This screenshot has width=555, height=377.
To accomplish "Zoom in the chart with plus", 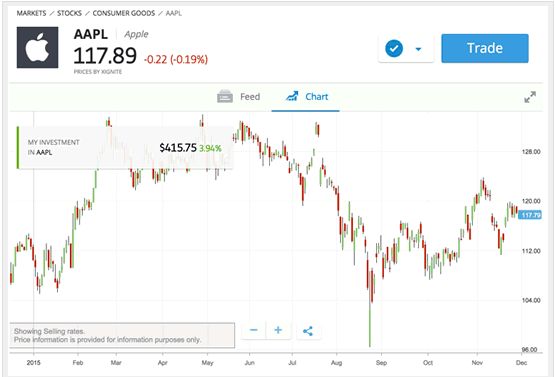I will 278,330.
